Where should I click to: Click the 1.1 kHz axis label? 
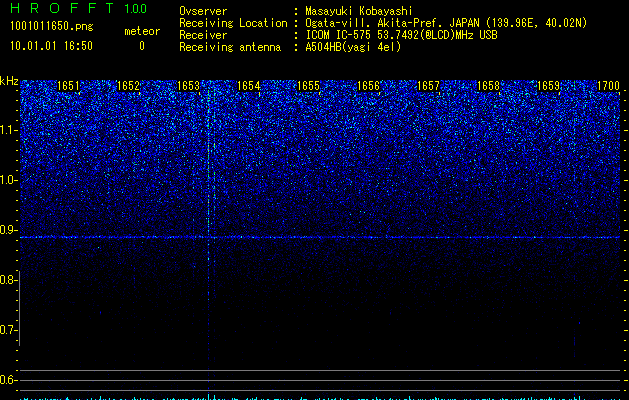[8, 130]
